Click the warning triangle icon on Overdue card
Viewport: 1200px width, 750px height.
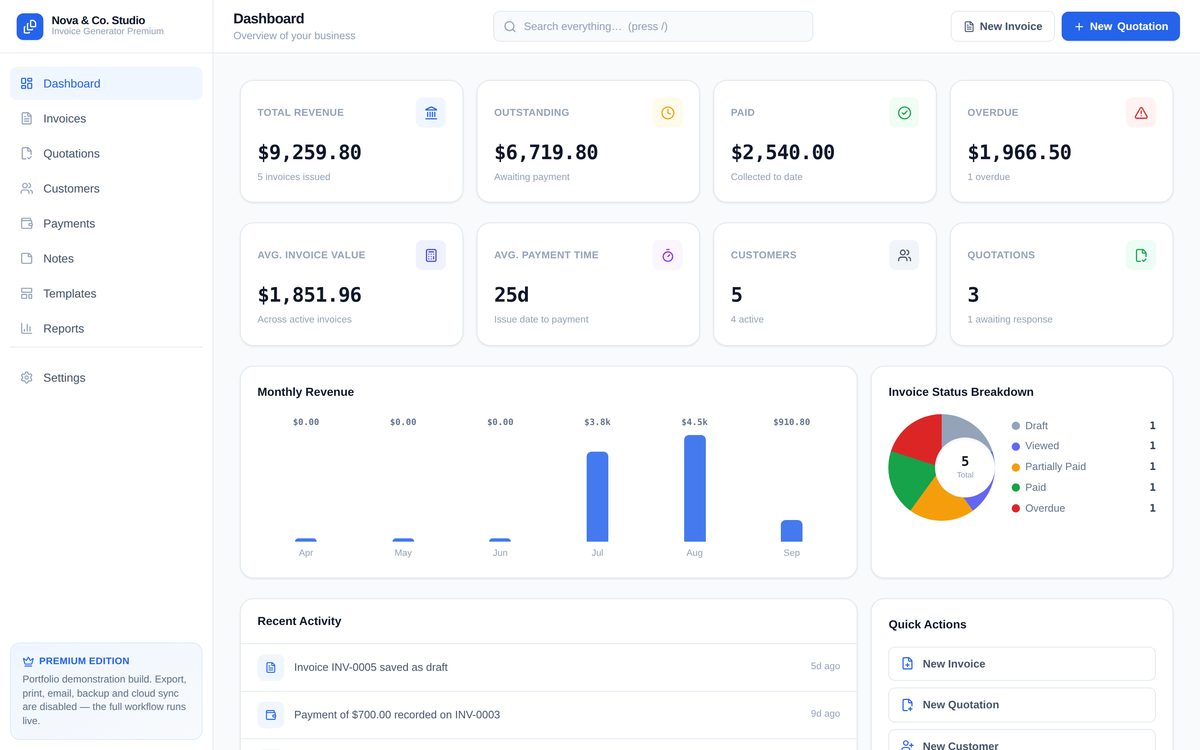1141,113
